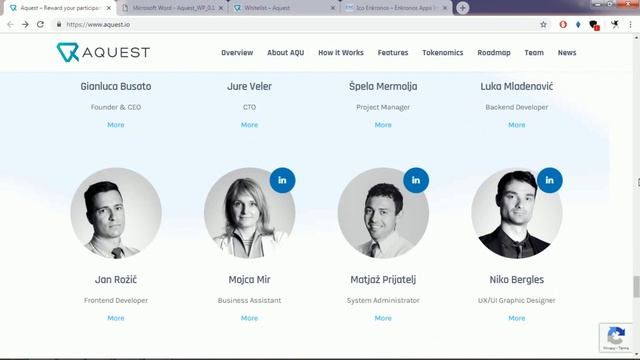
Task: Open a new browser tab
Action: point(462,8)
